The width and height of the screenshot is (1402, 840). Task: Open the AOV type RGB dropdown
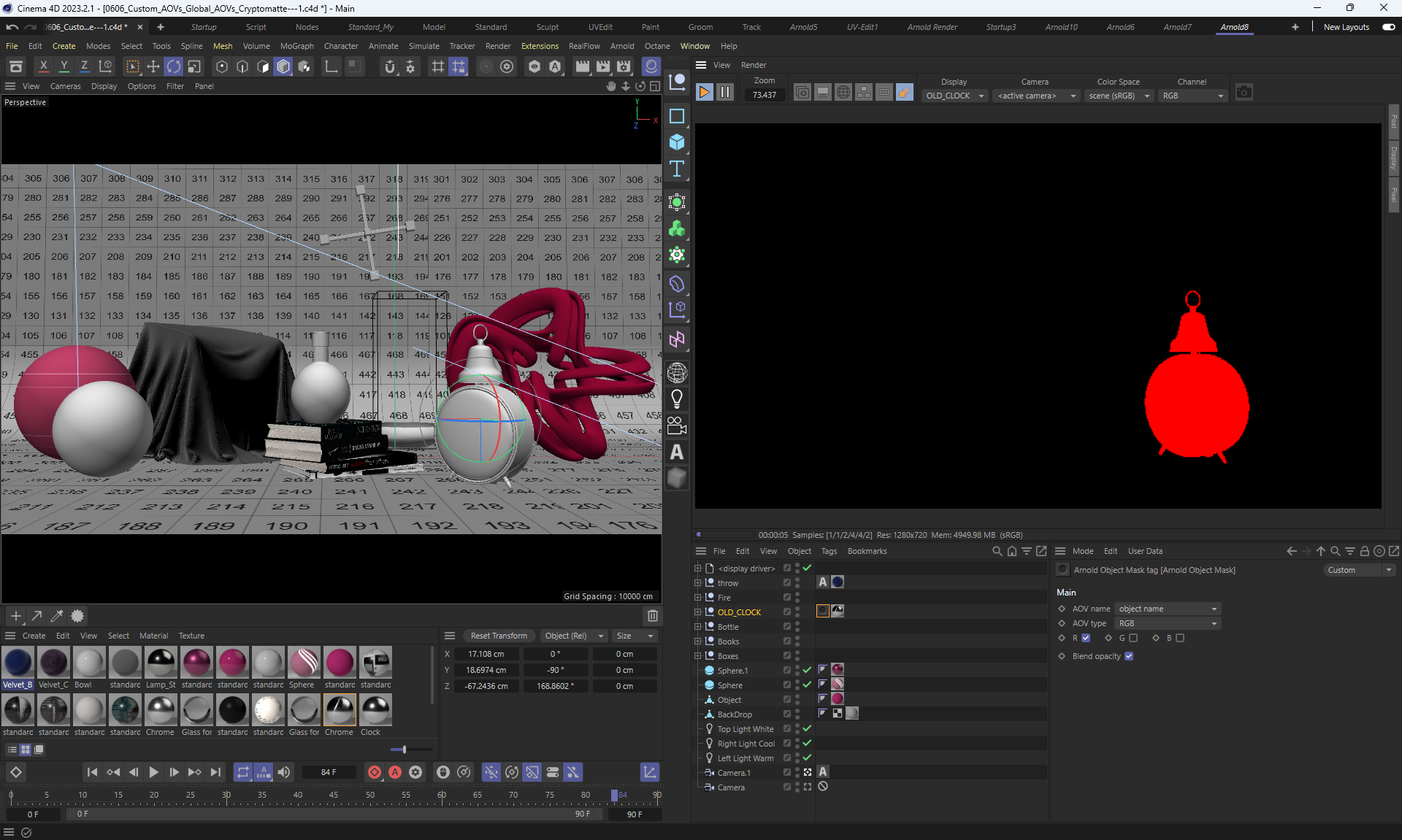pos(1167,623)
